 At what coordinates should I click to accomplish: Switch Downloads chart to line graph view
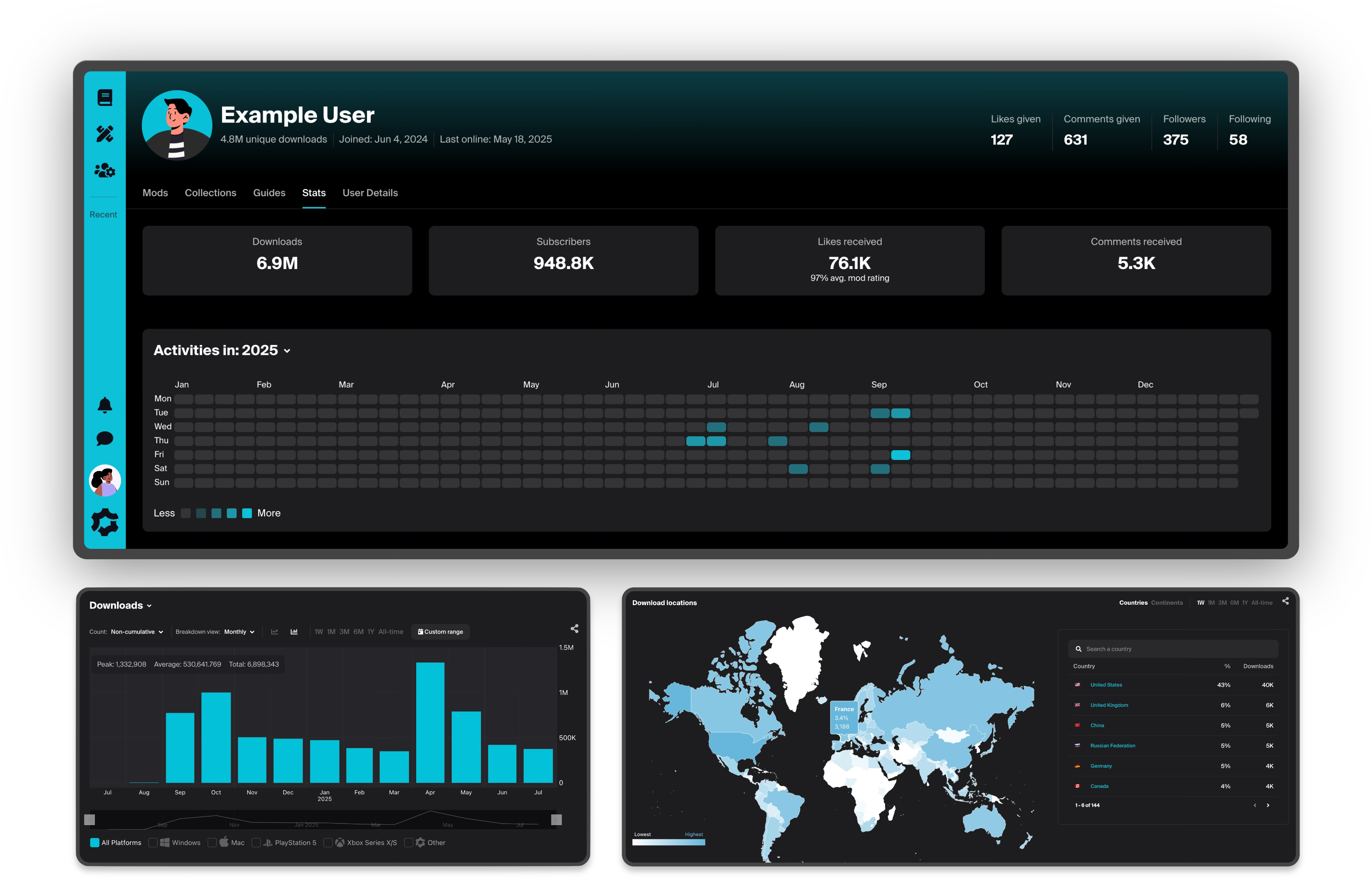(275, 632)
